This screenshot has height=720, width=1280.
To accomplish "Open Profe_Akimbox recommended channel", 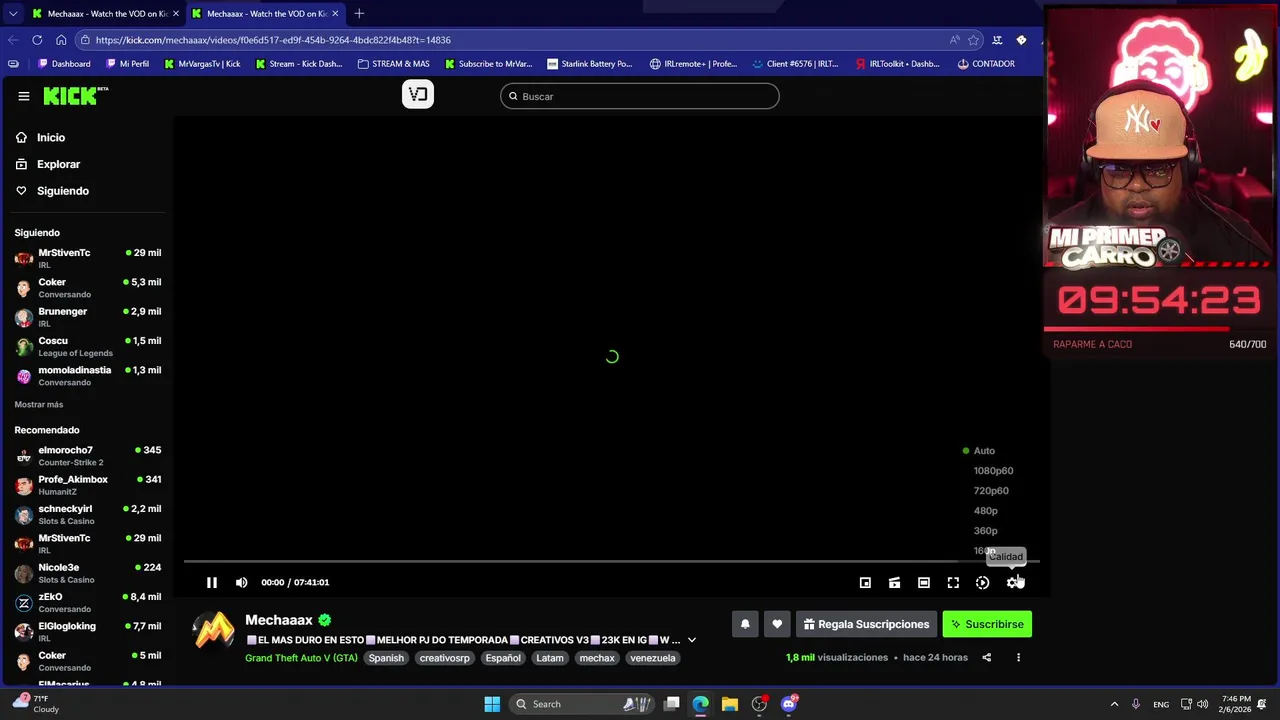I will tap(88, 485).
